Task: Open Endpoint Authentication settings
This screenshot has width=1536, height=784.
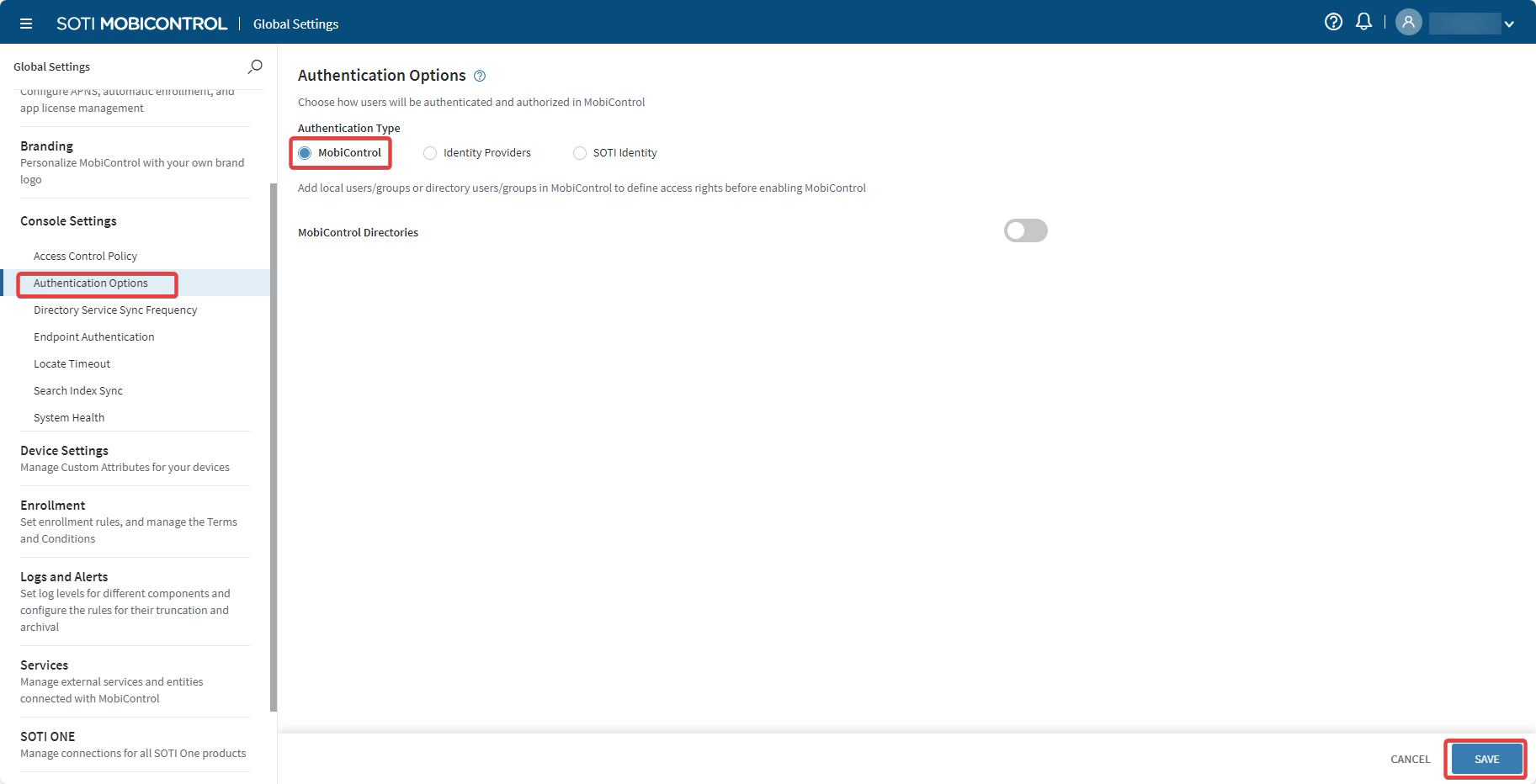Action: point(93,336)
